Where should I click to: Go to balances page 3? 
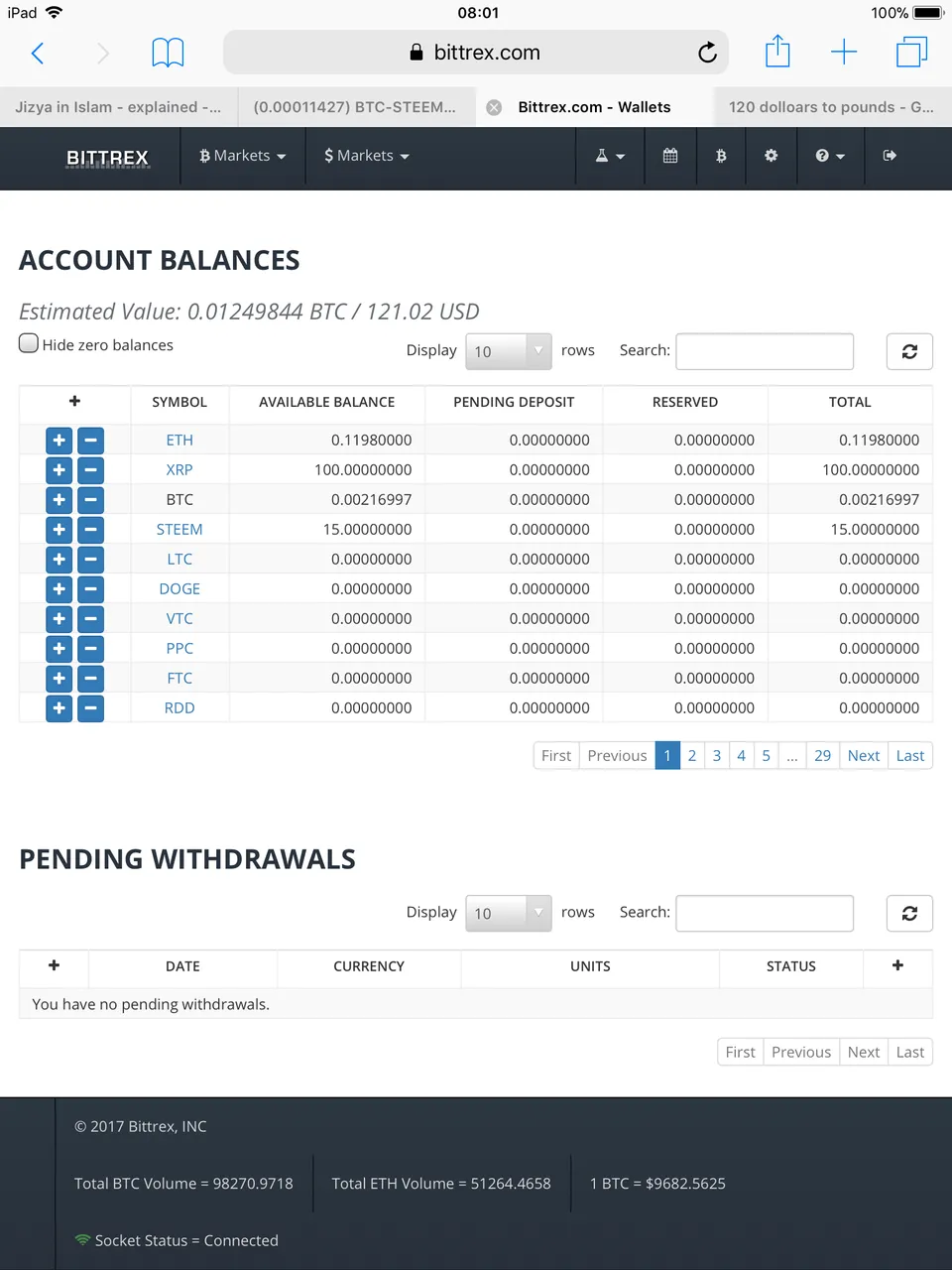pyautogui.click(x=717, y=756)
